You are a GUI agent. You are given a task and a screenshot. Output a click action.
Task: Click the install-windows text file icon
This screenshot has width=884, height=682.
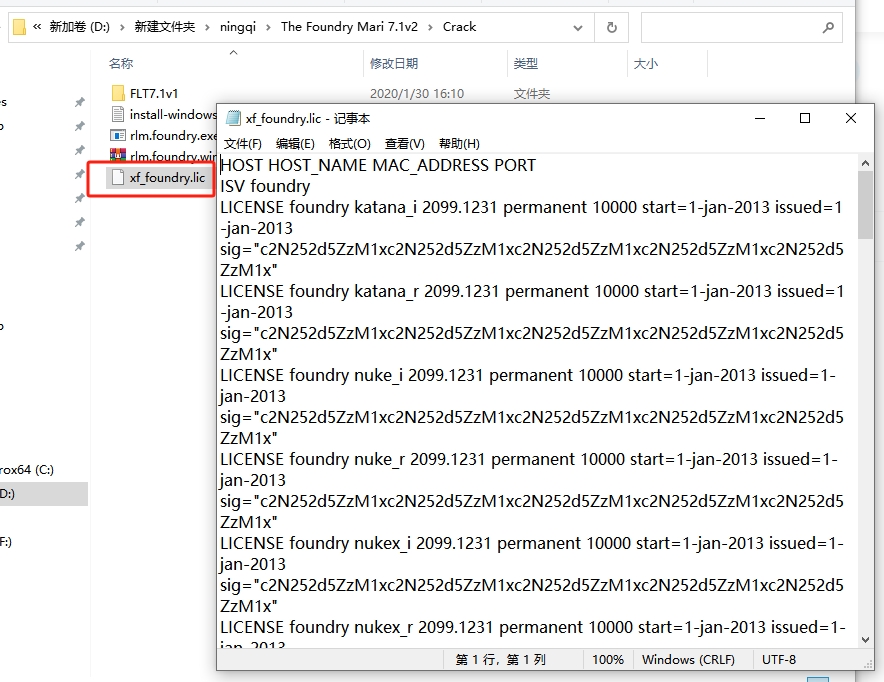pyautogui.click(x=118, y=115)
